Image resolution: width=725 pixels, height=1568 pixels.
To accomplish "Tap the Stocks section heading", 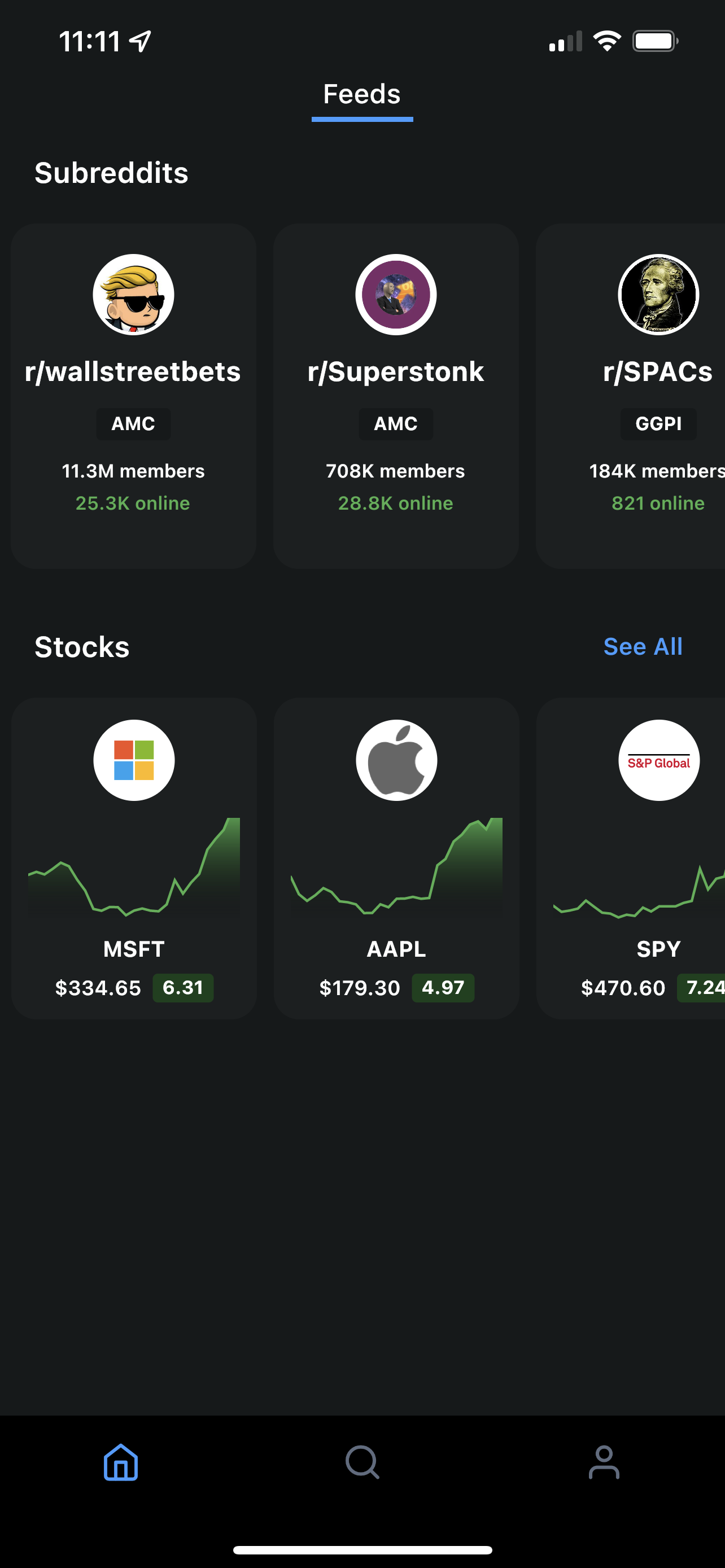I will click(81, 647).
